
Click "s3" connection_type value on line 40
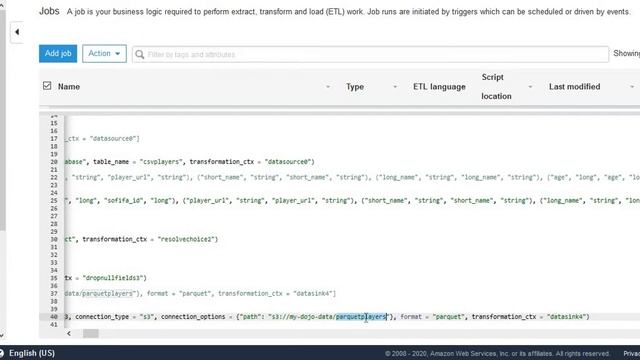(147, 317)
